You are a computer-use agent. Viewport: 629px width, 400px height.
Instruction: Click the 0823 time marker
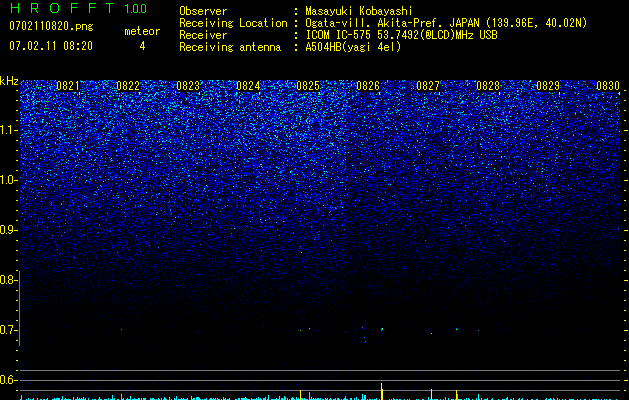[188, 86]
